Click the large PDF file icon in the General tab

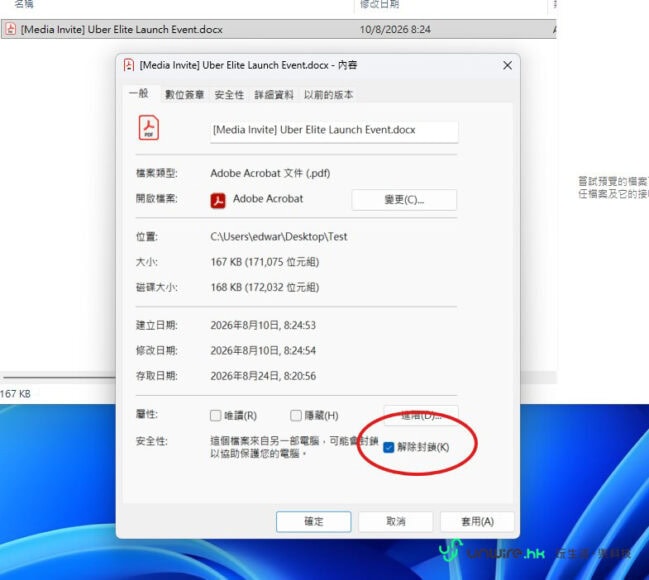(149, 128)
